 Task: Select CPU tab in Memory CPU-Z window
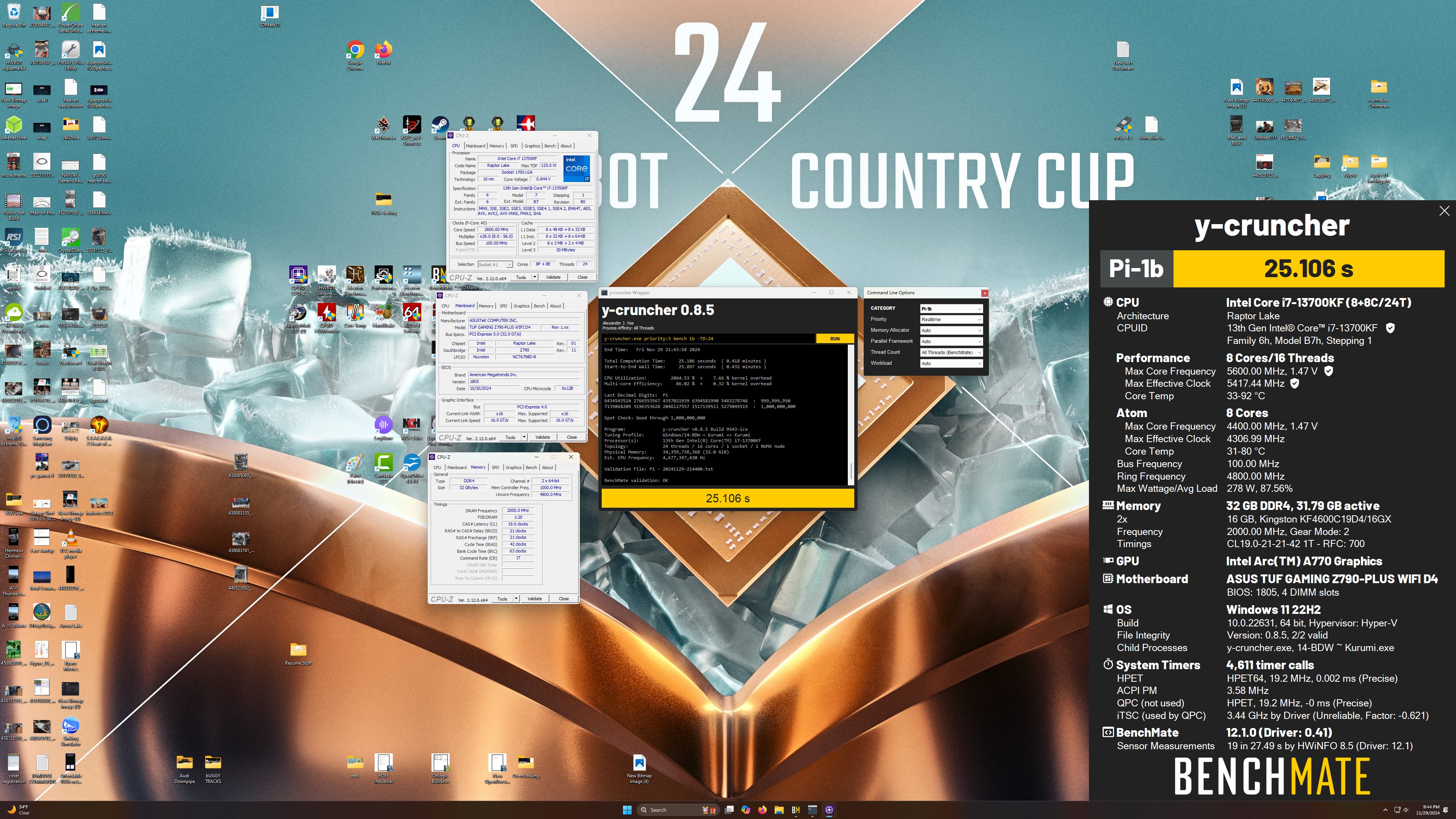pyautogui.click(x=438, y=468)
